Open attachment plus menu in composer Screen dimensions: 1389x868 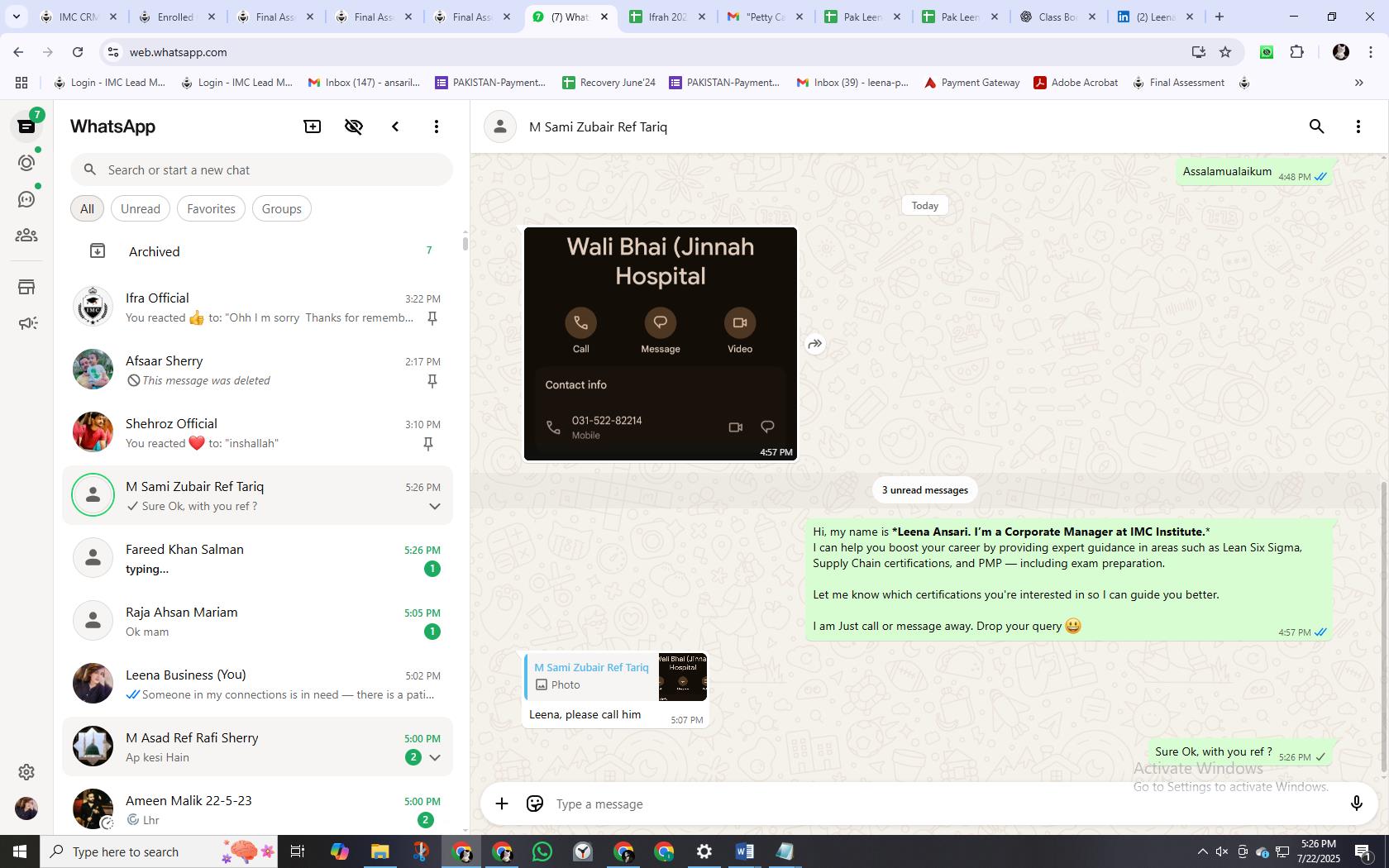coord(502,804)
